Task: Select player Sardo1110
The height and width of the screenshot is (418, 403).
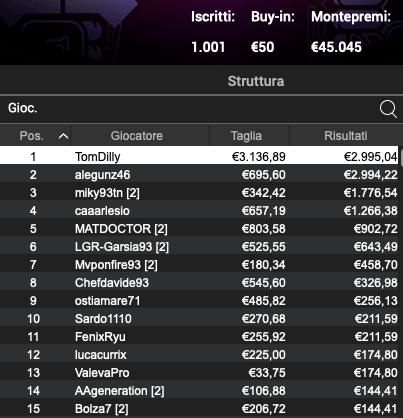Action: 199,319
